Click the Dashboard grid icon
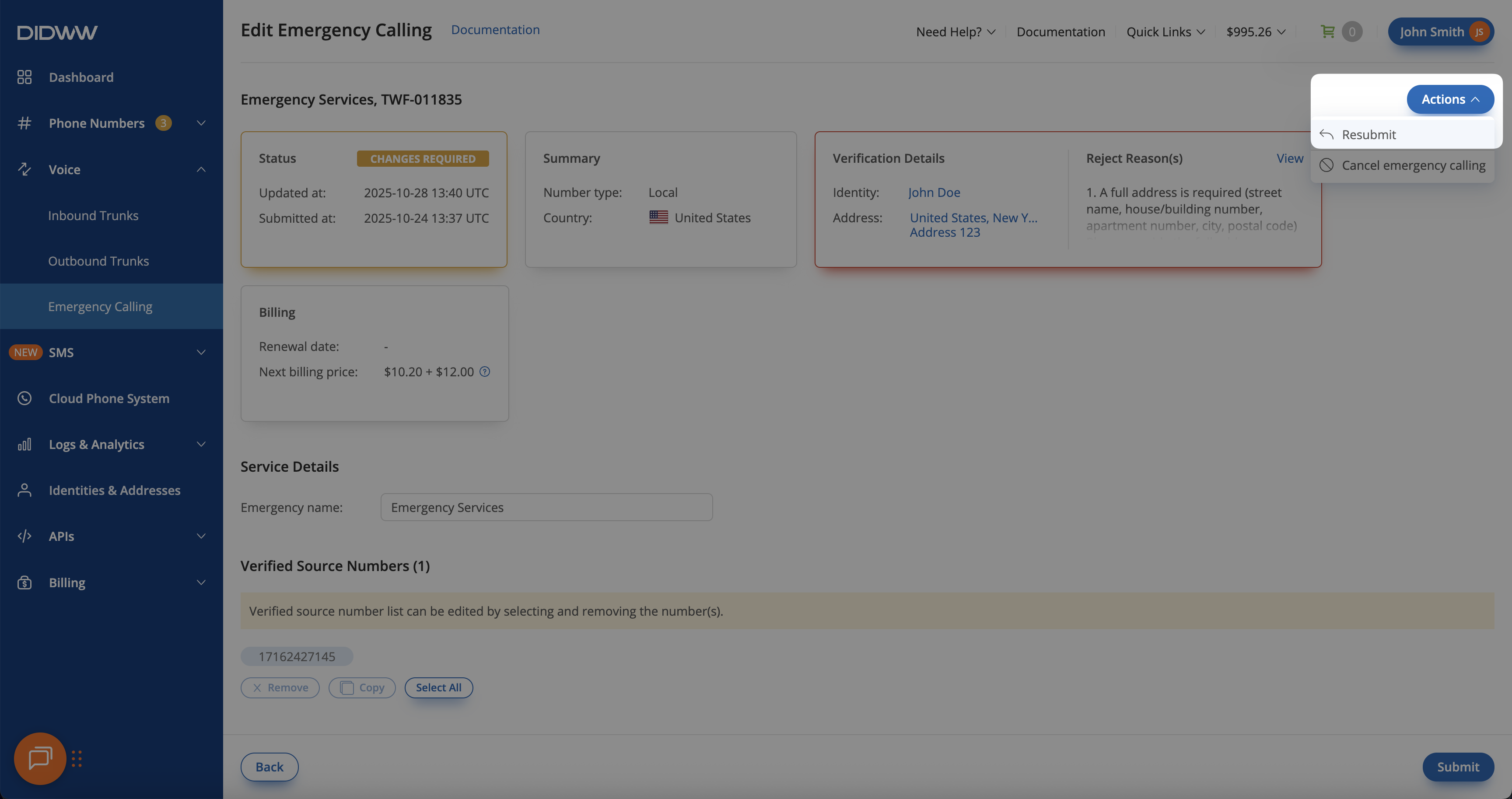 (x=24, y=77)
